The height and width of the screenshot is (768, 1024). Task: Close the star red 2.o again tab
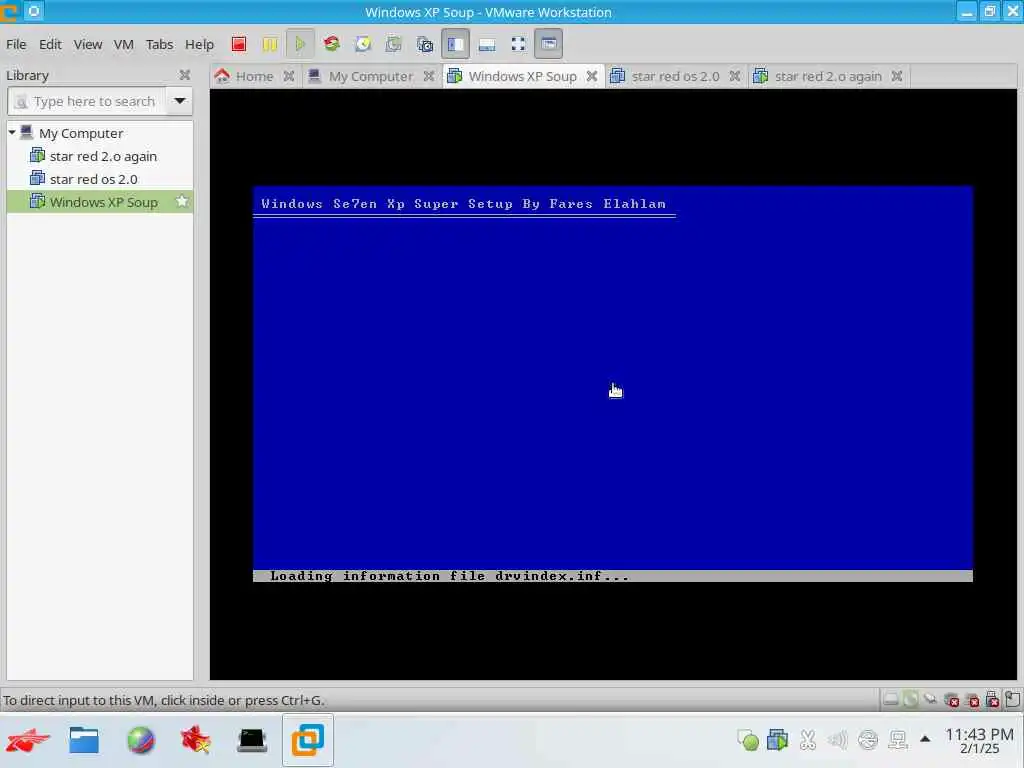point(897,76)
